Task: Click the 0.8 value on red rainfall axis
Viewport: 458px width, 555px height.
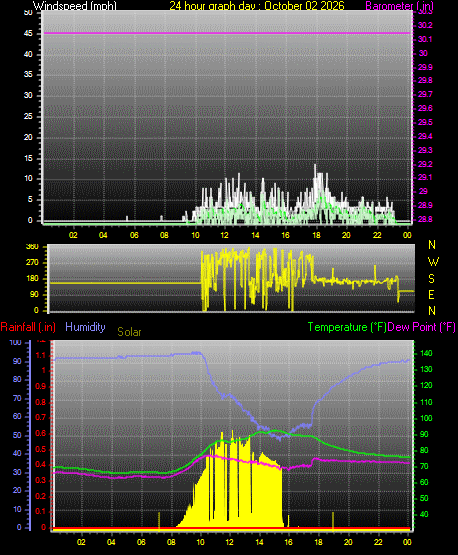Action: (41, 402)
